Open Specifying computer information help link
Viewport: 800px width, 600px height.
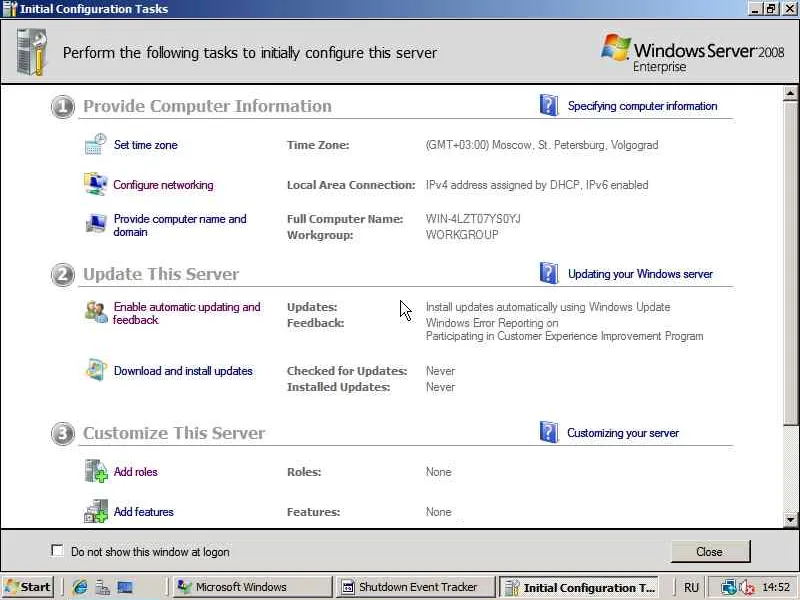[x=642, y=106]
